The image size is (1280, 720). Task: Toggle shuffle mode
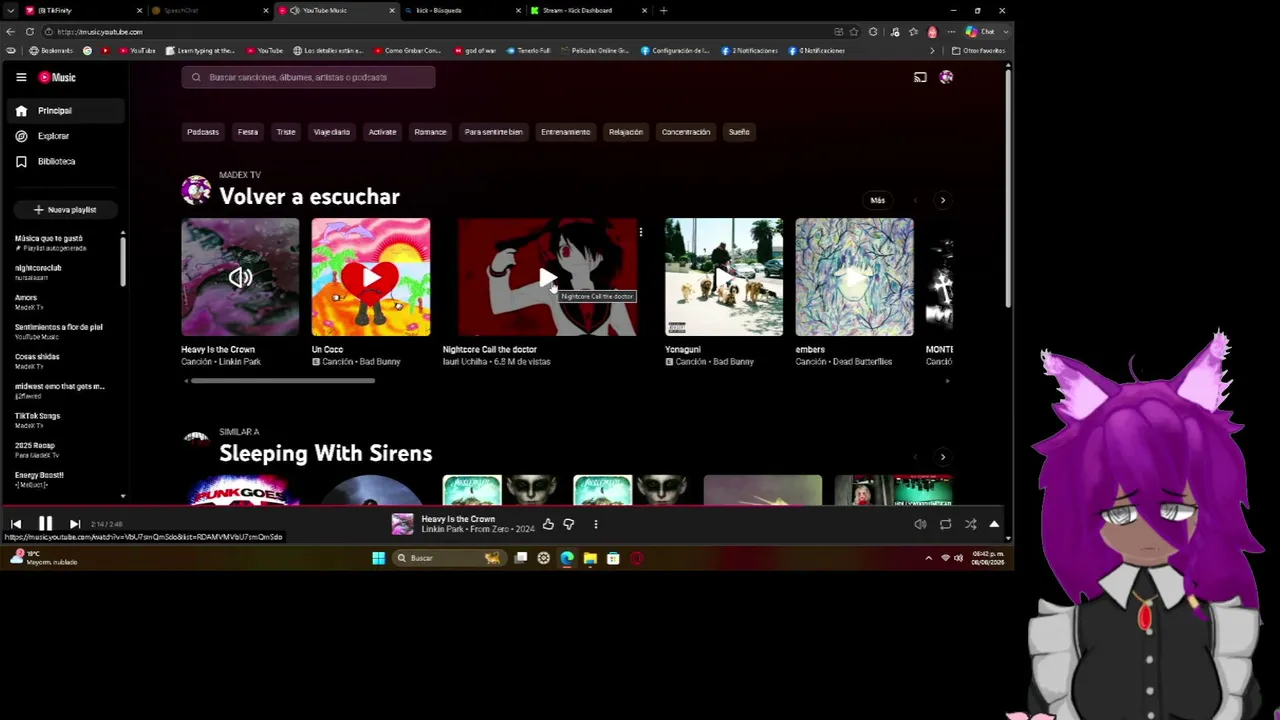pyautogui.click(x=970, y=524)
